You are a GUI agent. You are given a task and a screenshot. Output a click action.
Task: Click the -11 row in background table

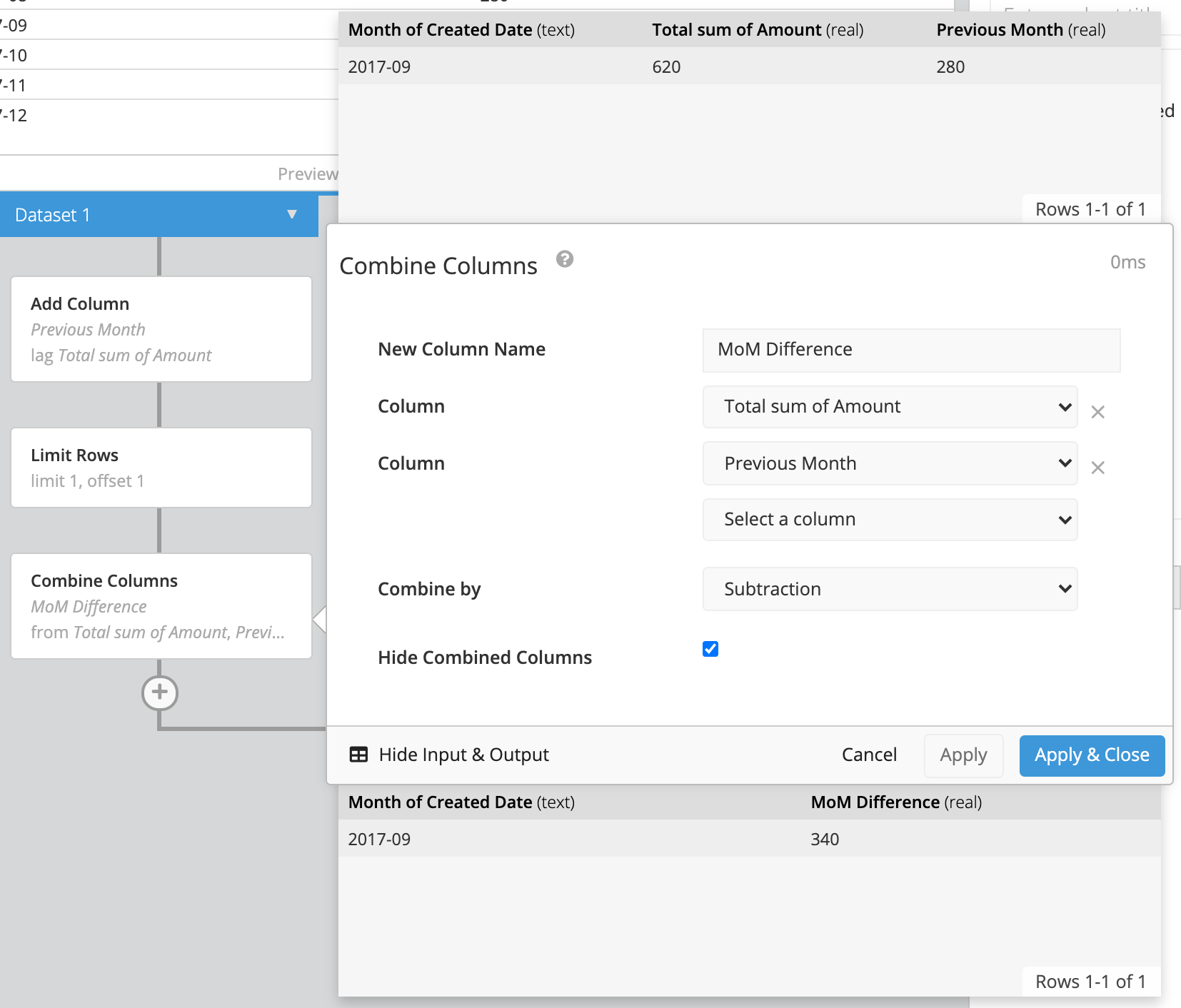[14, 86]
